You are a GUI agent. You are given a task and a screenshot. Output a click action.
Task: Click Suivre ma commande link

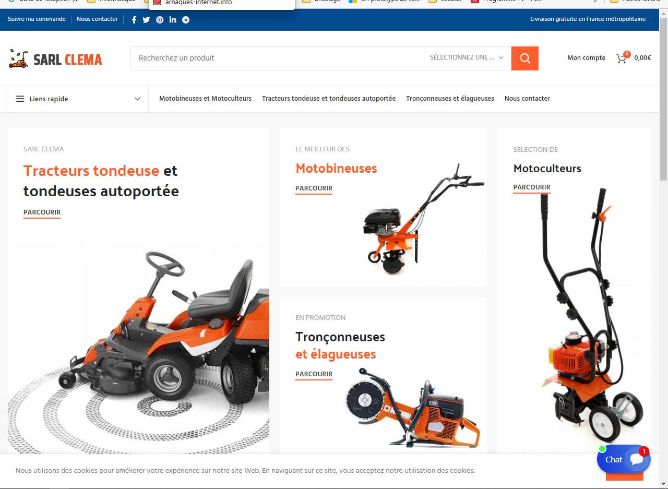pyautogui.click(x=37, y=19)
